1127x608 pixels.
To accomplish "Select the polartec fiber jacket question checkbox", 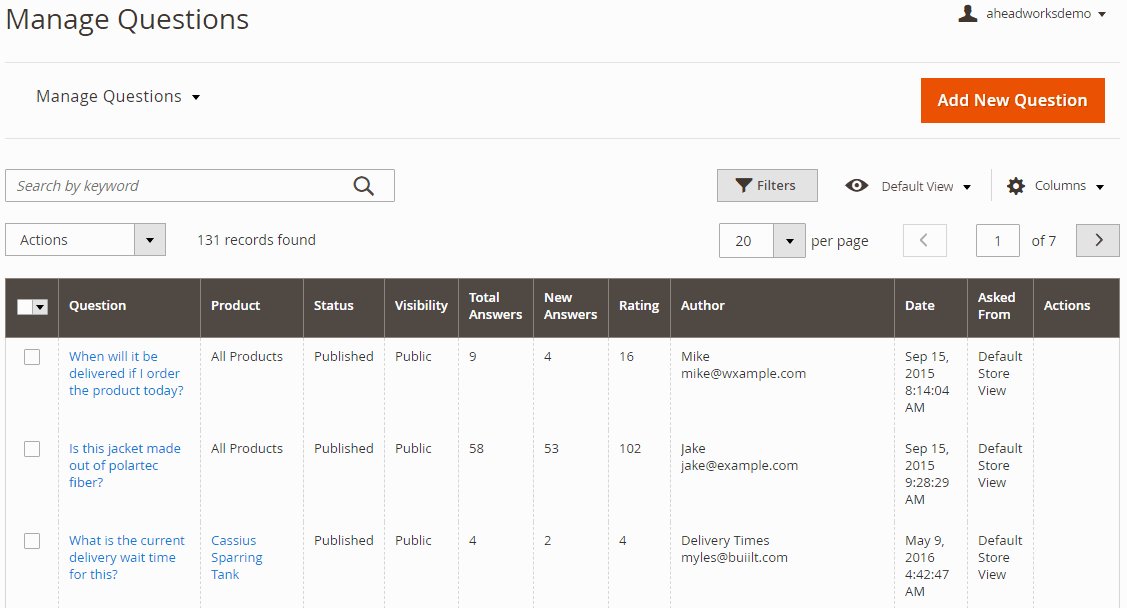I will tap(32, 449).
